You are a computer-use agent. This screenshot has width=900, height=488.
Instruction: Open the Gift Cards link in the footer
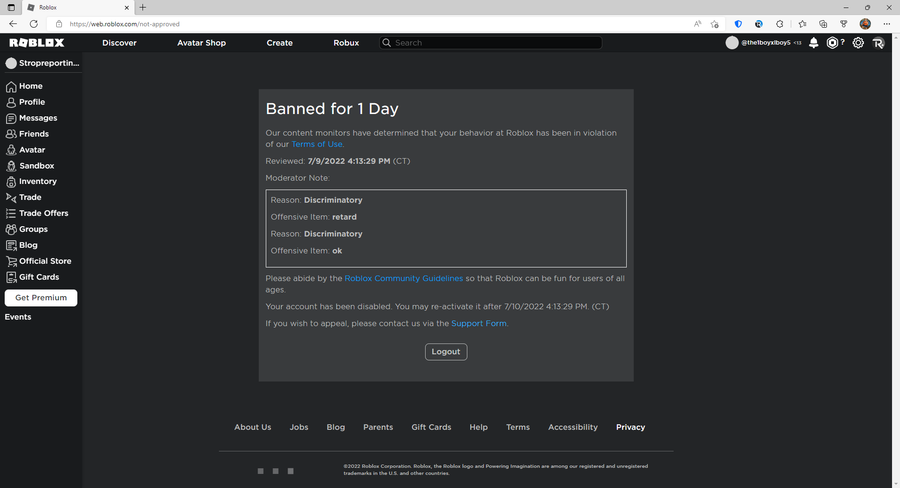(x=431, y=427)
